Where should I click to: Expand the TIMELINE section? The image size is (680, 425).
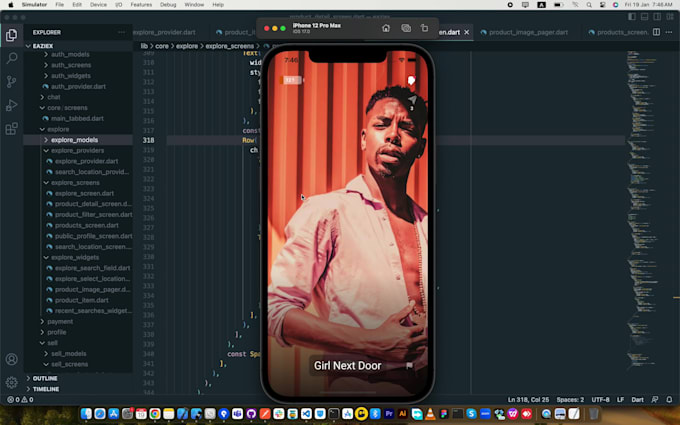coord(45,389)
